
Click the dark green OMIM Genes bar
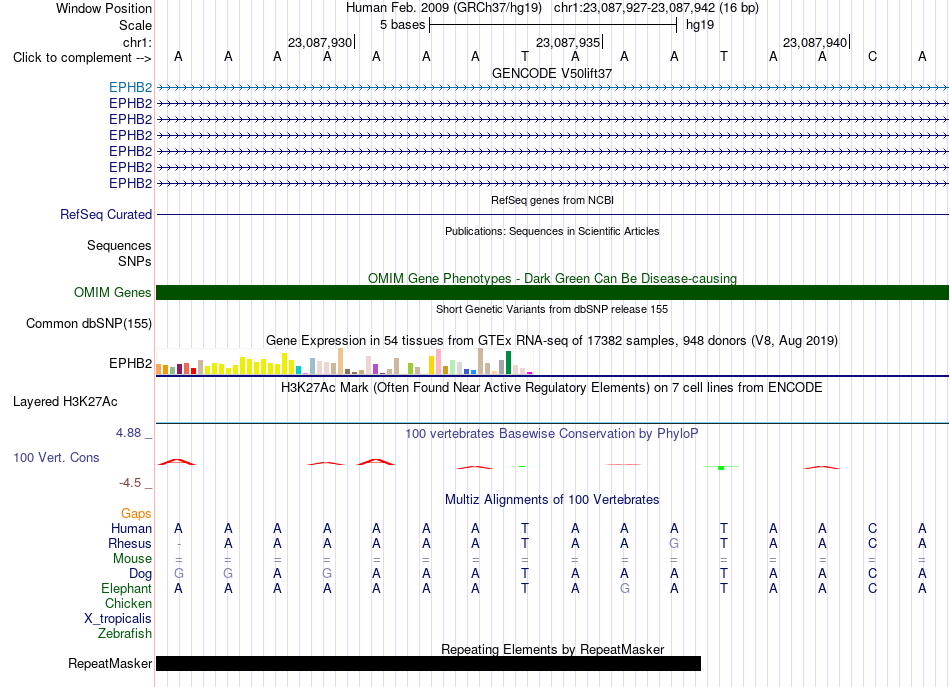pyautogui.click(x=552, y=293)
